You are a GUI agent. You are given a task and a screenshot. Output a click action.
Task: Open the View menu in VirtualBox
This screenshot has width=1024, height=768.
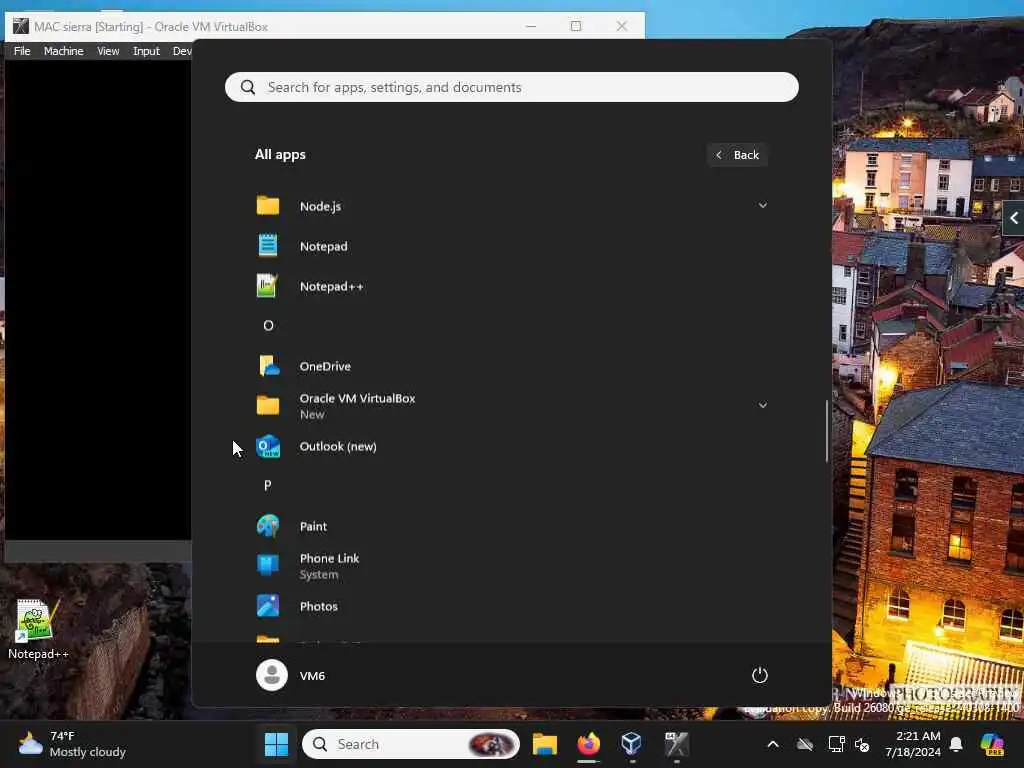[108, 51]
